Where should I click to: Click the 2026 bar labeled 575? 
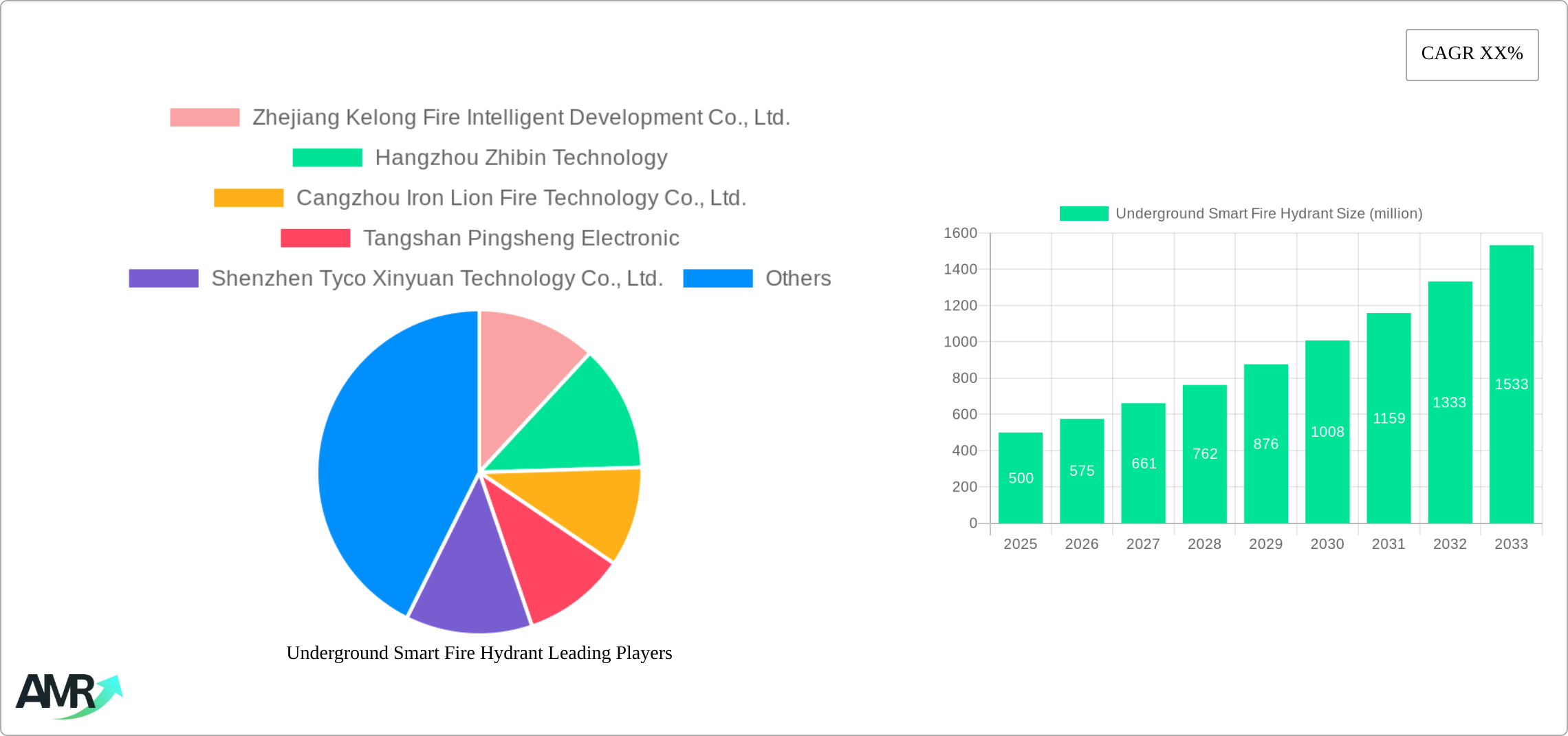coord(1082,471)
